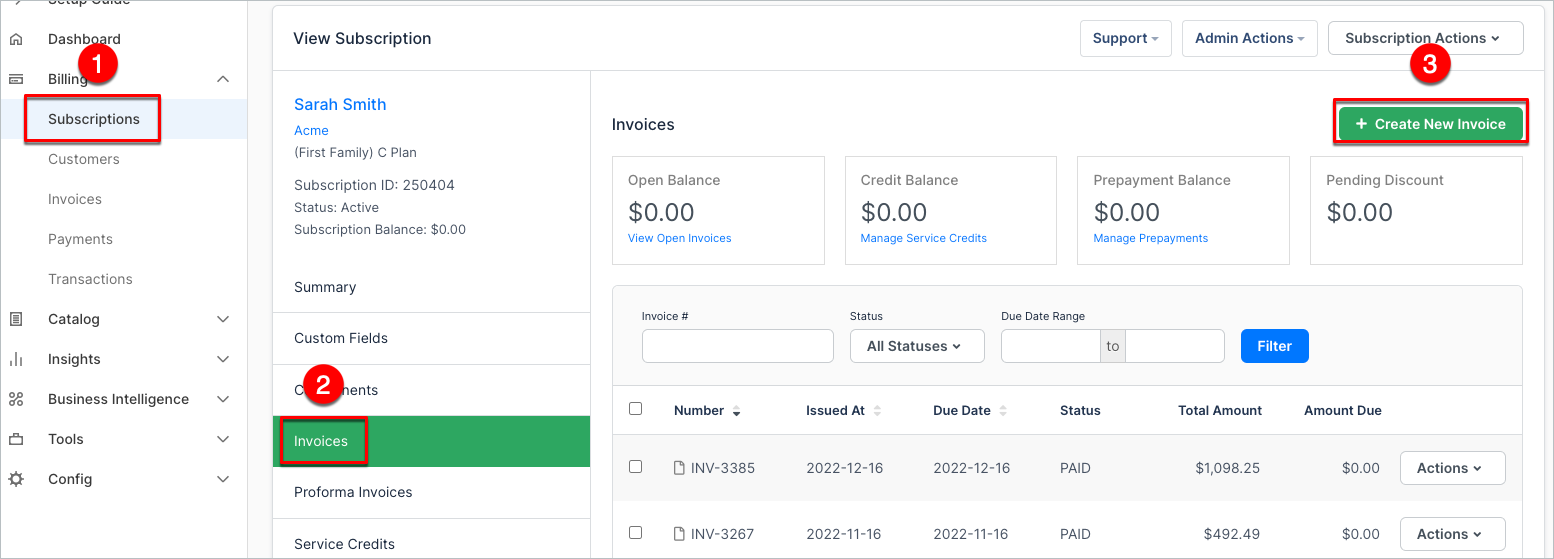
Task: Click the Create New Invoice button
Action: (x=1430, y=124)
